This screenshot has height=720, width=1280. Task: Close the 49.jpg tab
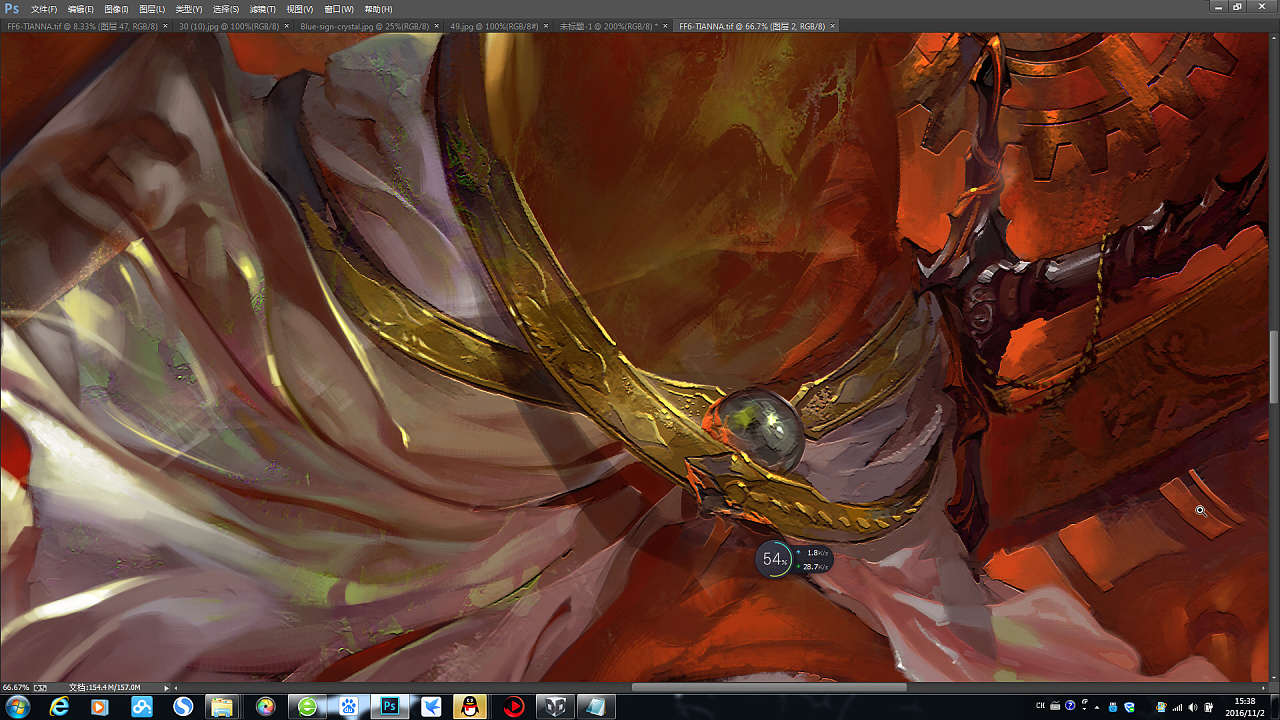[546, 26]
